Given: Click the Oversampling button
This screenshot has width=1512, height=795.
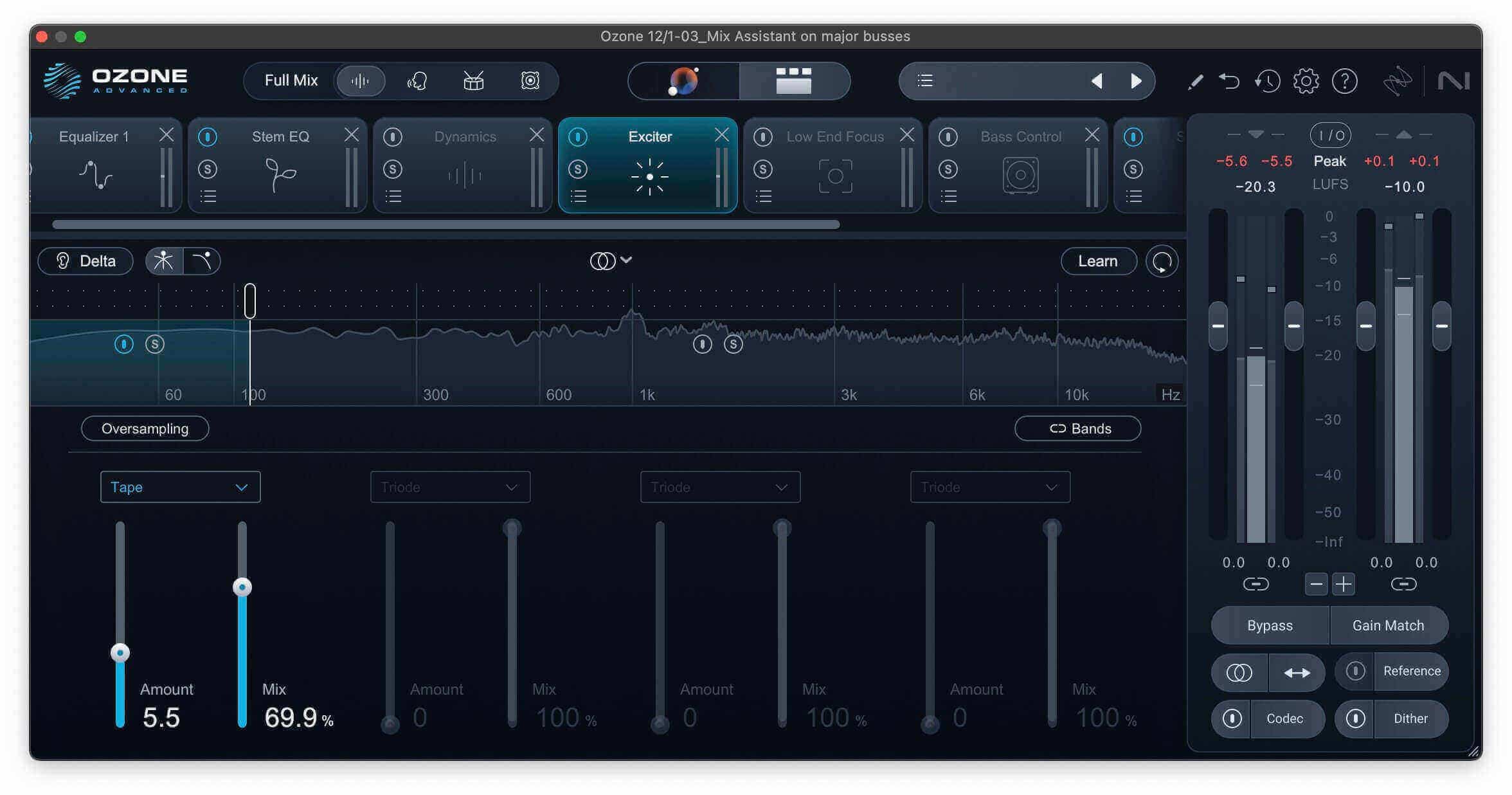Looking at the screenshot, I should coord(145,428).
